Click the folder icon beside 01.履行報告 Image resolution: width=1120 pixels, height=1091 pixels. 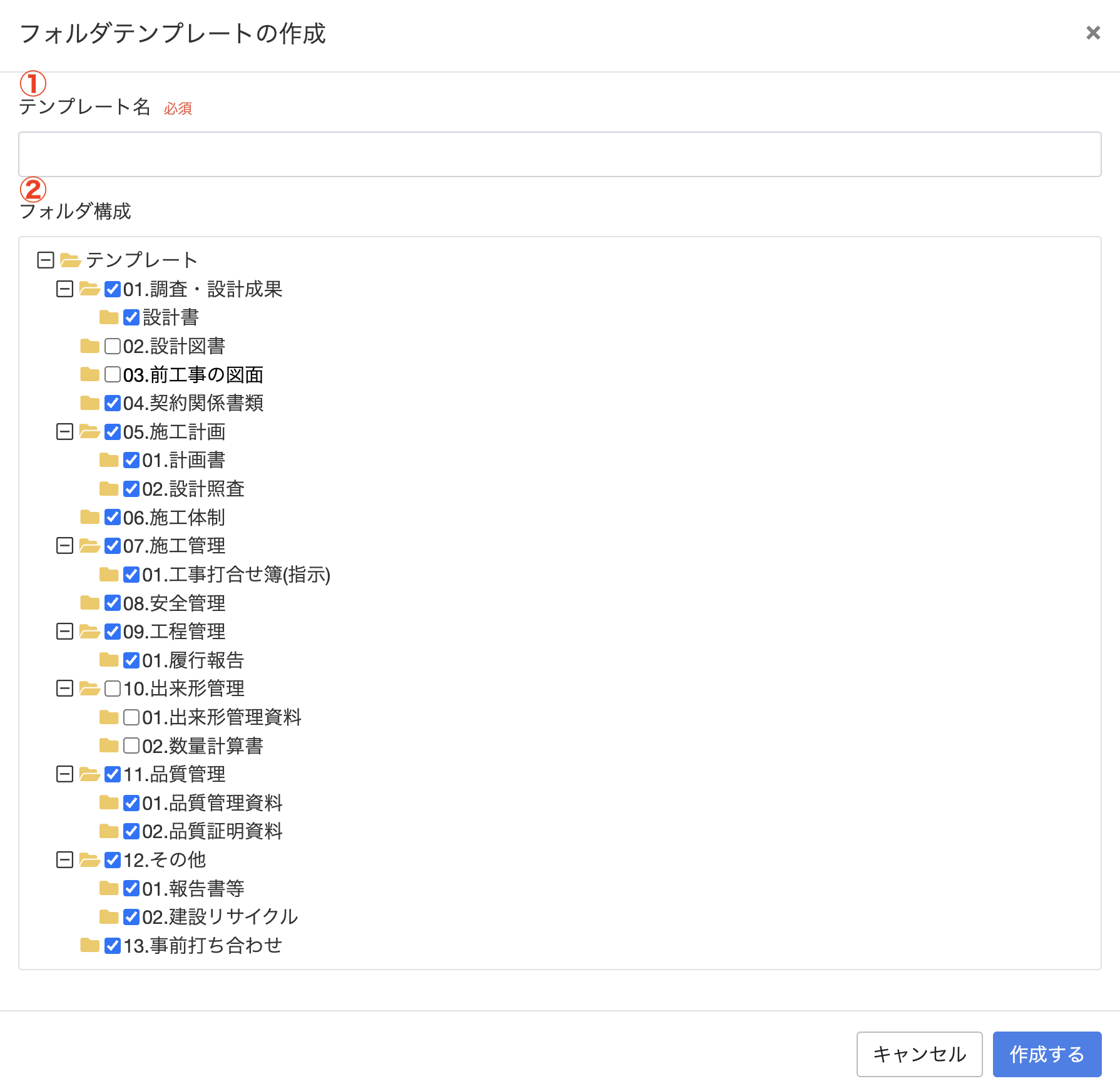click(109, 660)
